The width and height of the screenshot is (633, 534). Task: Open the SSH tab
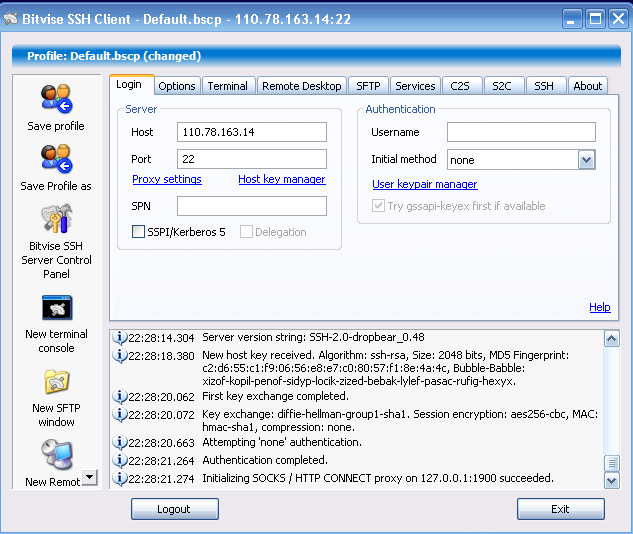tap(545, 86)
